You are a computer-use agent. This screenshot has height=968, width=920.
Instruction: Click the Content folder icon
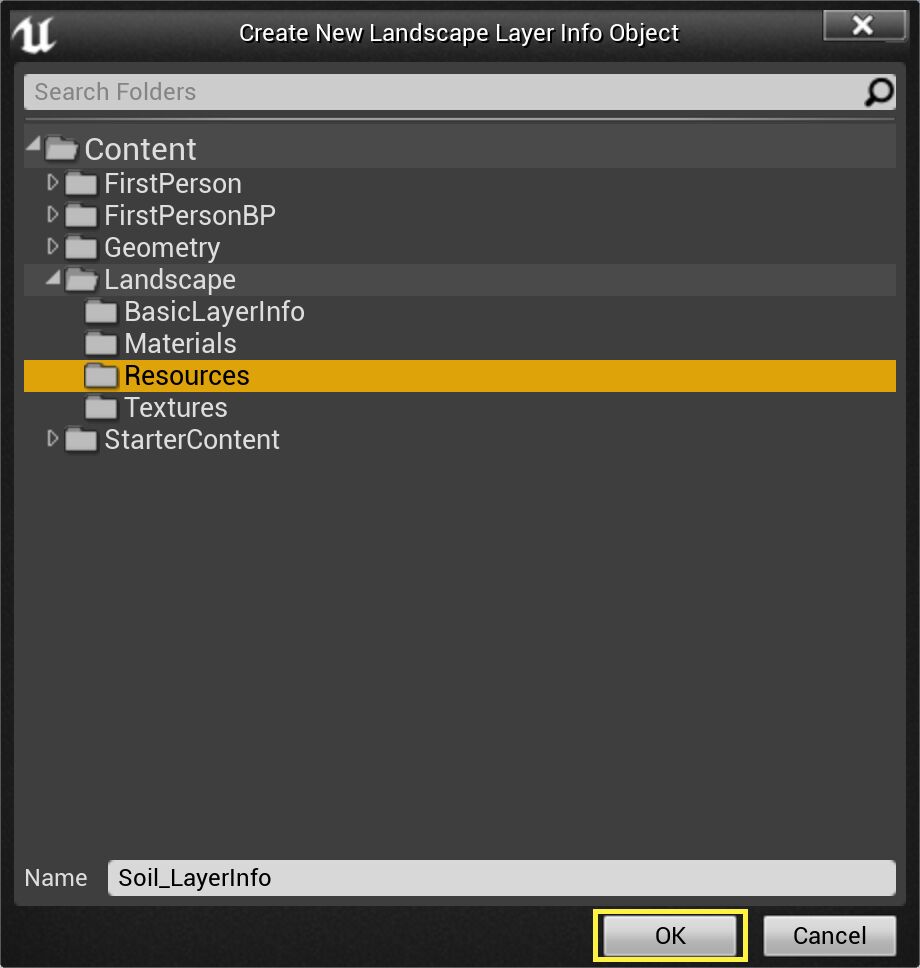pos(60,148)
